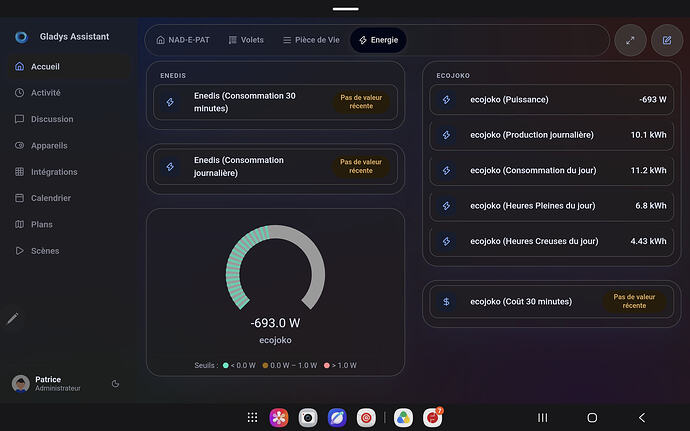Click the Patrice Administrateur profile name
Viewport: 690px width, 431px height.
[x=58, y=383]
